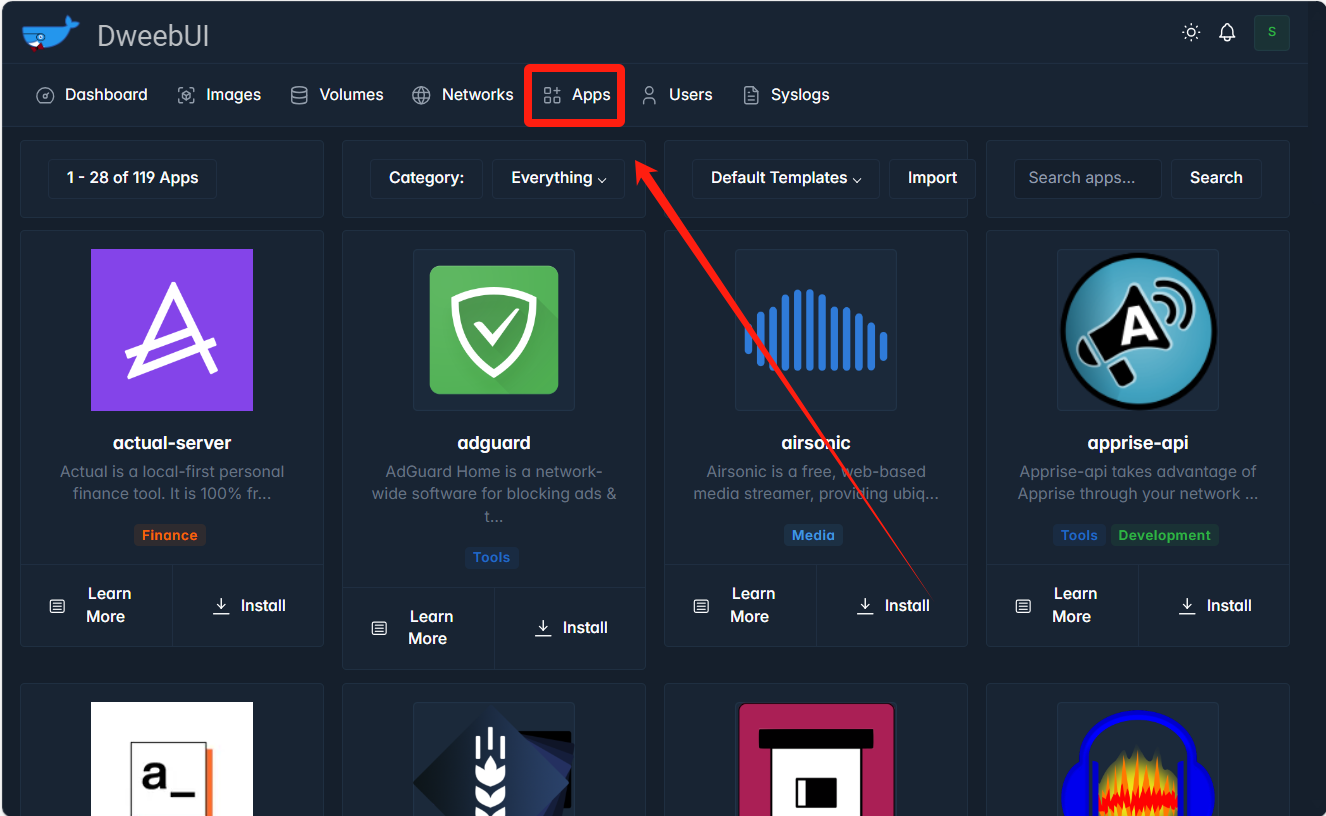
Task: Open Learn More for apprise-api
Action: pyautogui.click(x=1061, y=606)
